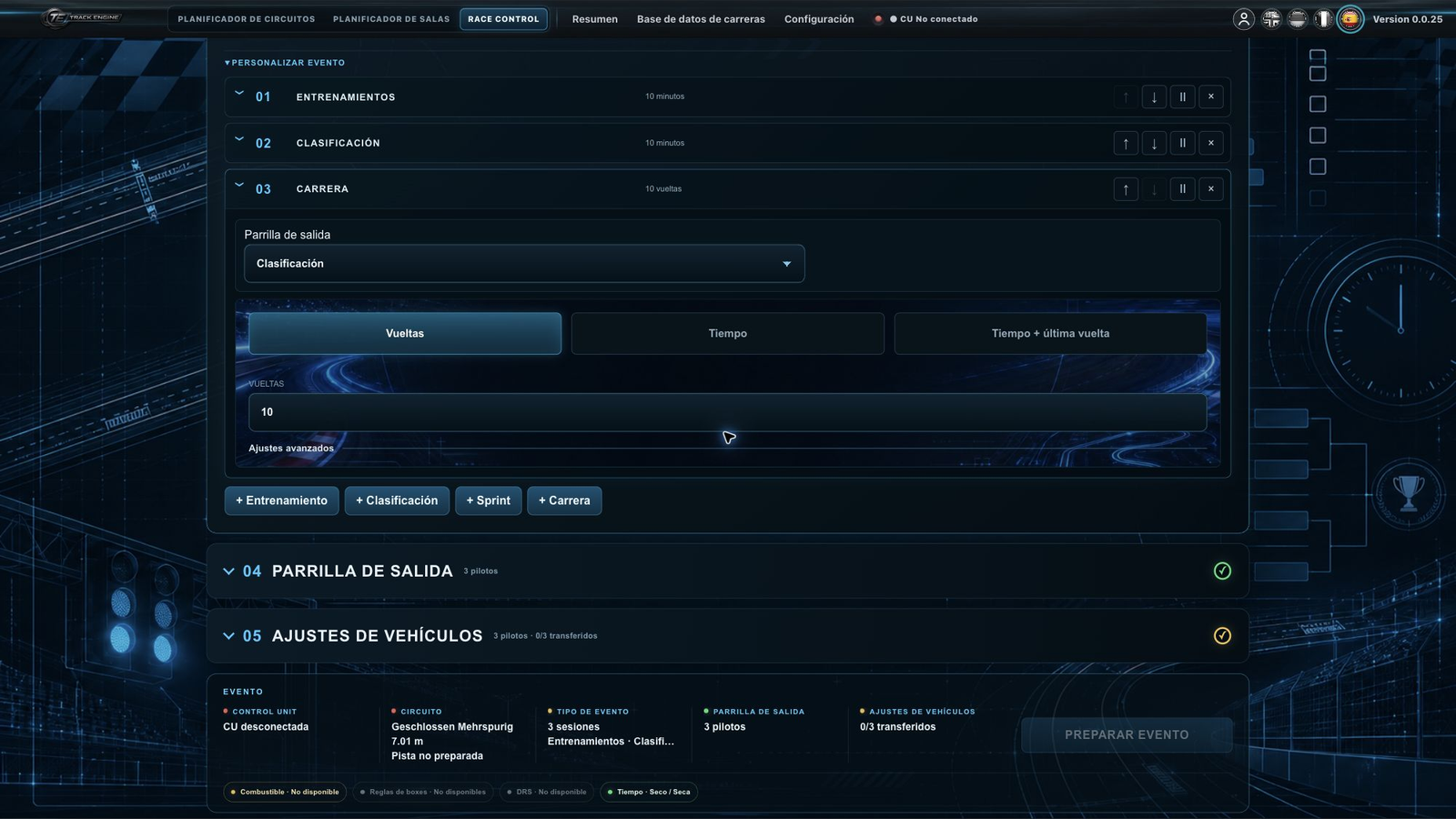Select Tiempo race length mode

pos(728,333)
